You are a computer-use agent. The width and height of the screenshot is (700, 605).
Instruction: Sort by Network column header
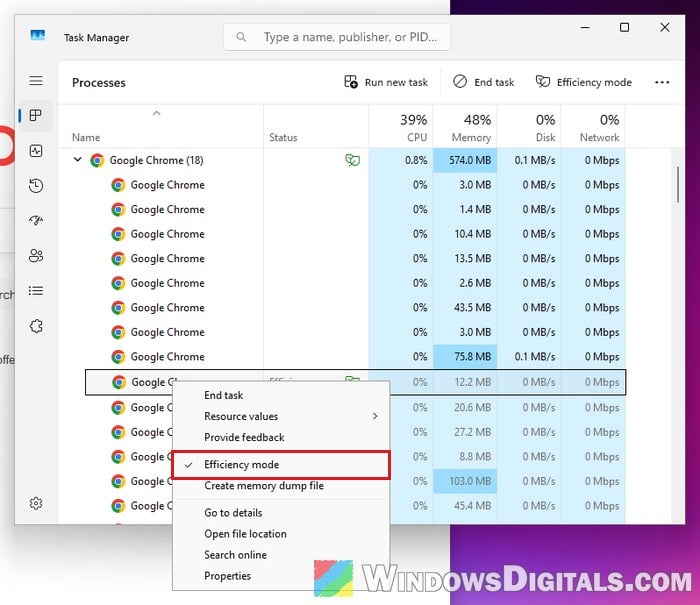[x=593, y=127]
